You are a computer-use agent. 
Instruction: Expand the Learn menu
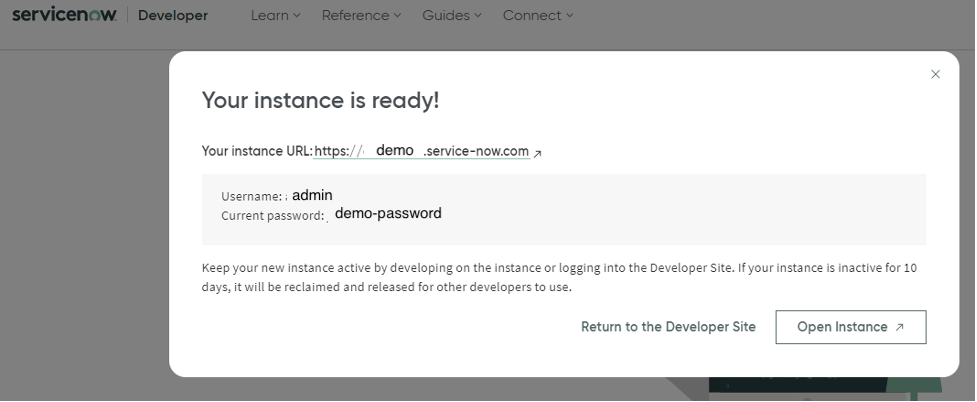click(275, 16)
